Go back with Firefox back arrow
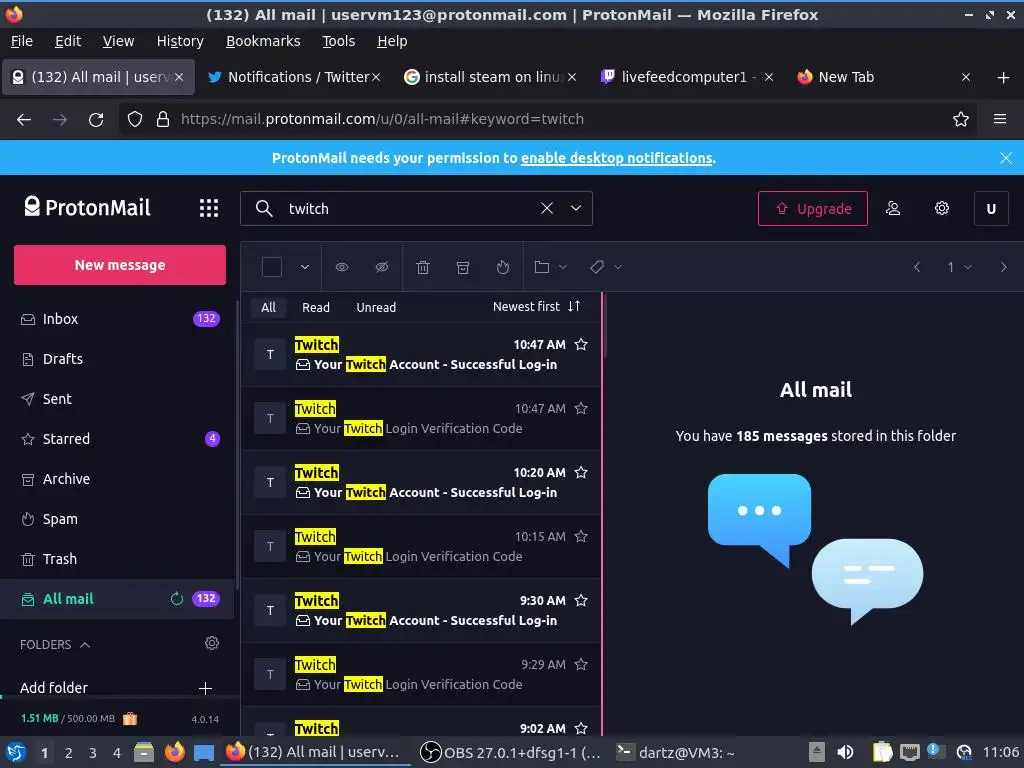Image resolution: width=1024 pixels, height=768 pixels. tap(24, 120)
